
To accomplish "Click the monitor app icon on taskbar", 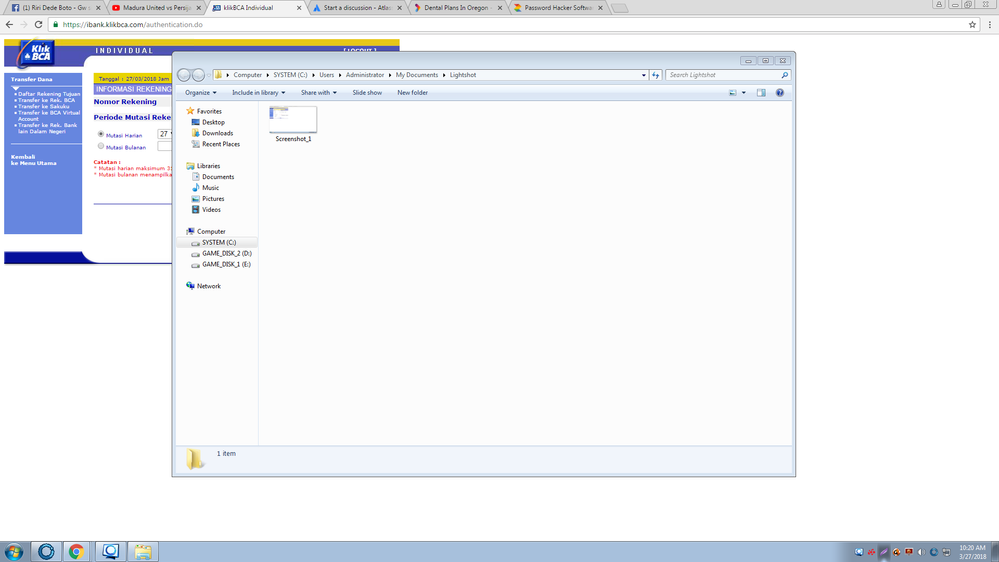I will tap(110, 552).
